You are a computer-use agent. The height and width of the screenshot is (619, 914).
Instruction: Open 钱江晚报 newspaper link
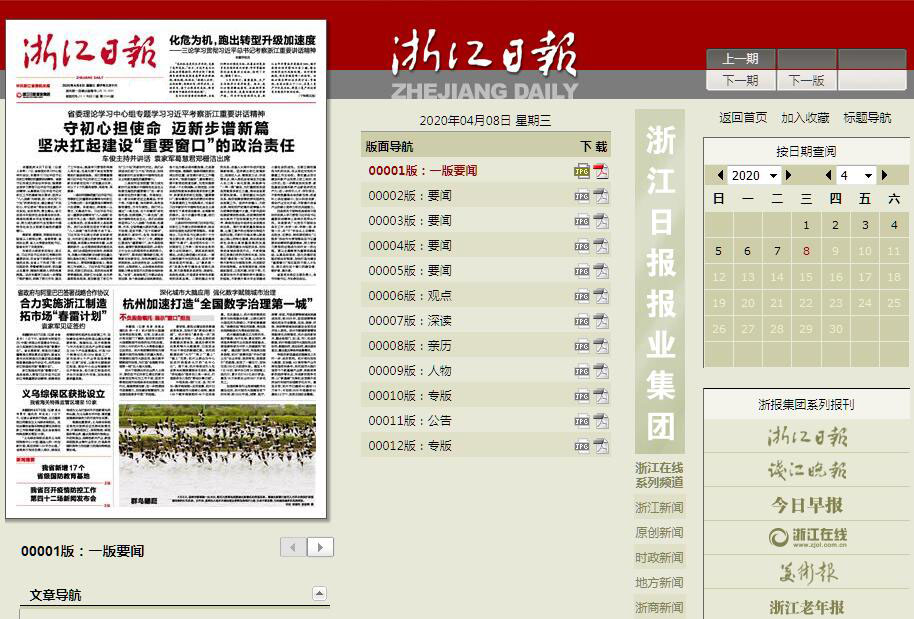[x=807, y=470]
